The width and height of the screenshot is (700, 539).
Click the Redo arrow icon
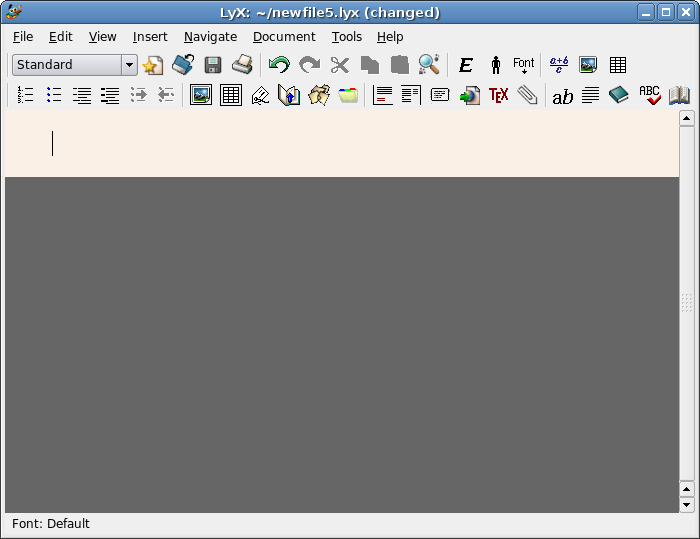tap(309, 65)
